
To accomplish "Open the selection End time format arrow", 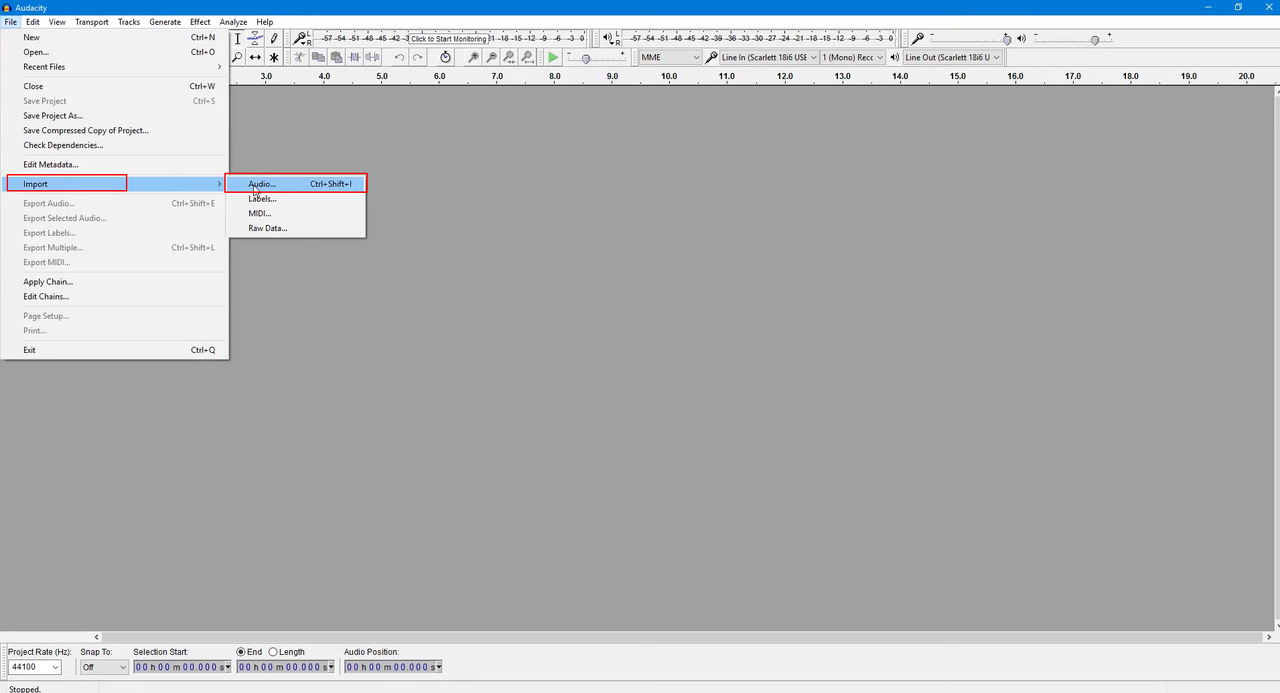I will pos(331,667).
